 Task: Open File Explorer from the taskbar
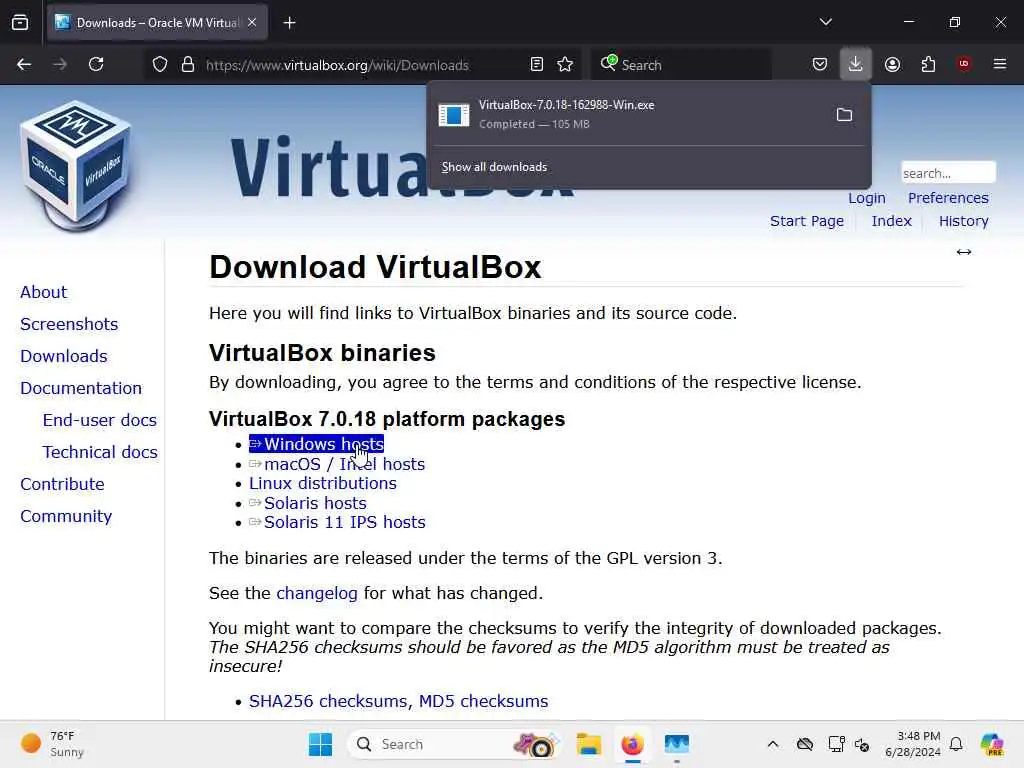pos(588,744)
